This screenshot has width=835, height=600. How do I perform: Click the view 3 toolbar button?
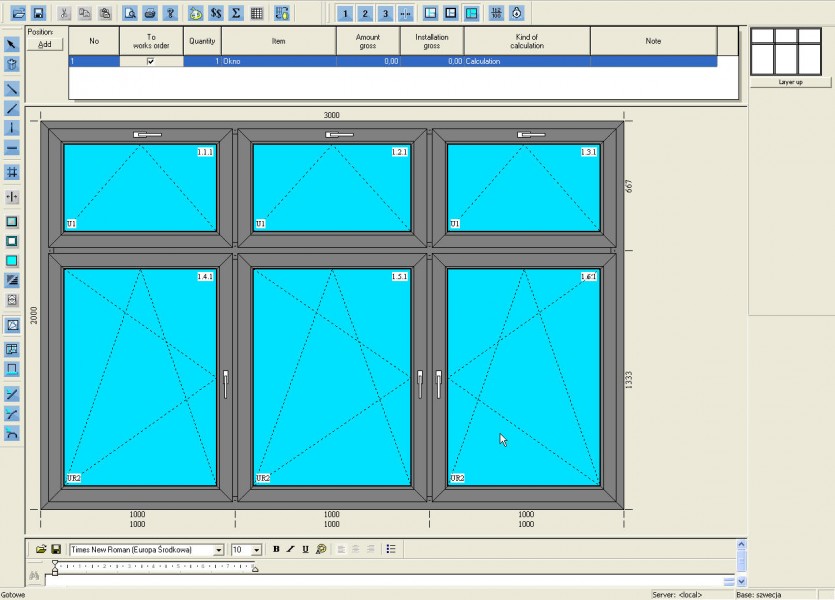click(385, 13)
